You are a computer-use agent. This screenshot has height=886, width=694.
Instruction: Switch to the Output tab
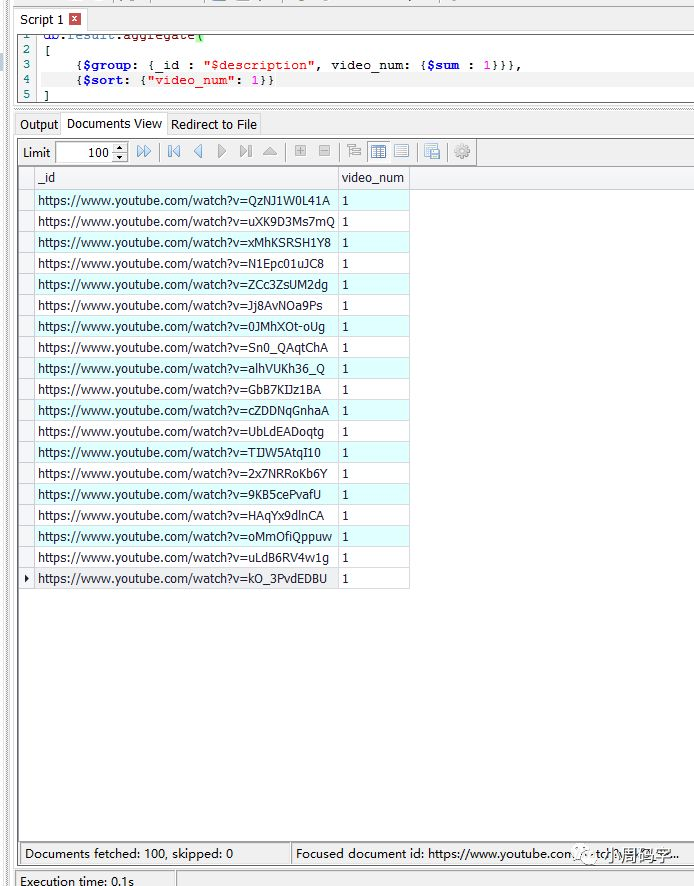tap(38, 124)
